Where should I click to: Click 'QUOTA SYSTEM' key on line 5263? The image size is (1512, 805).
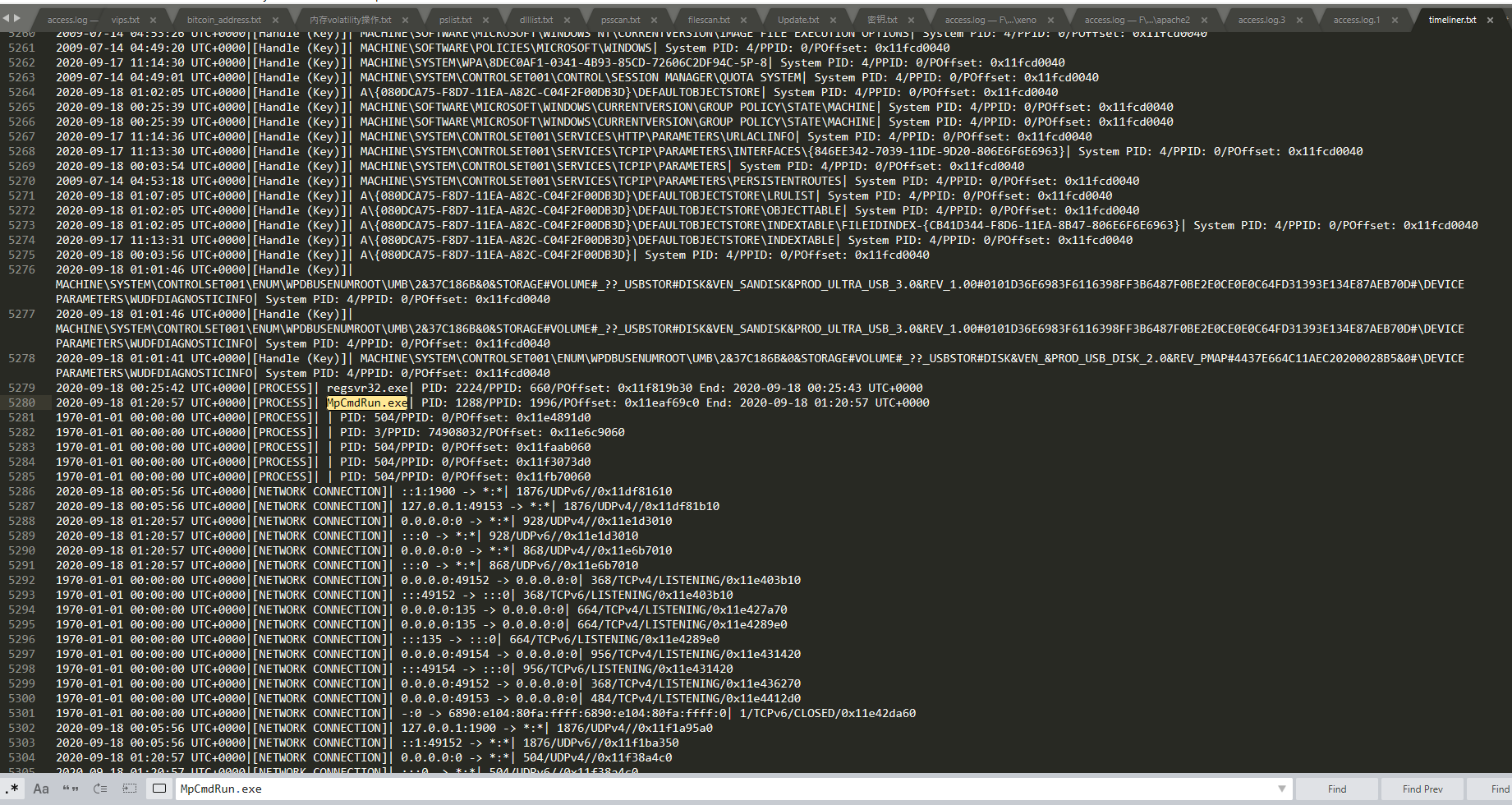(x=761, y=77)
